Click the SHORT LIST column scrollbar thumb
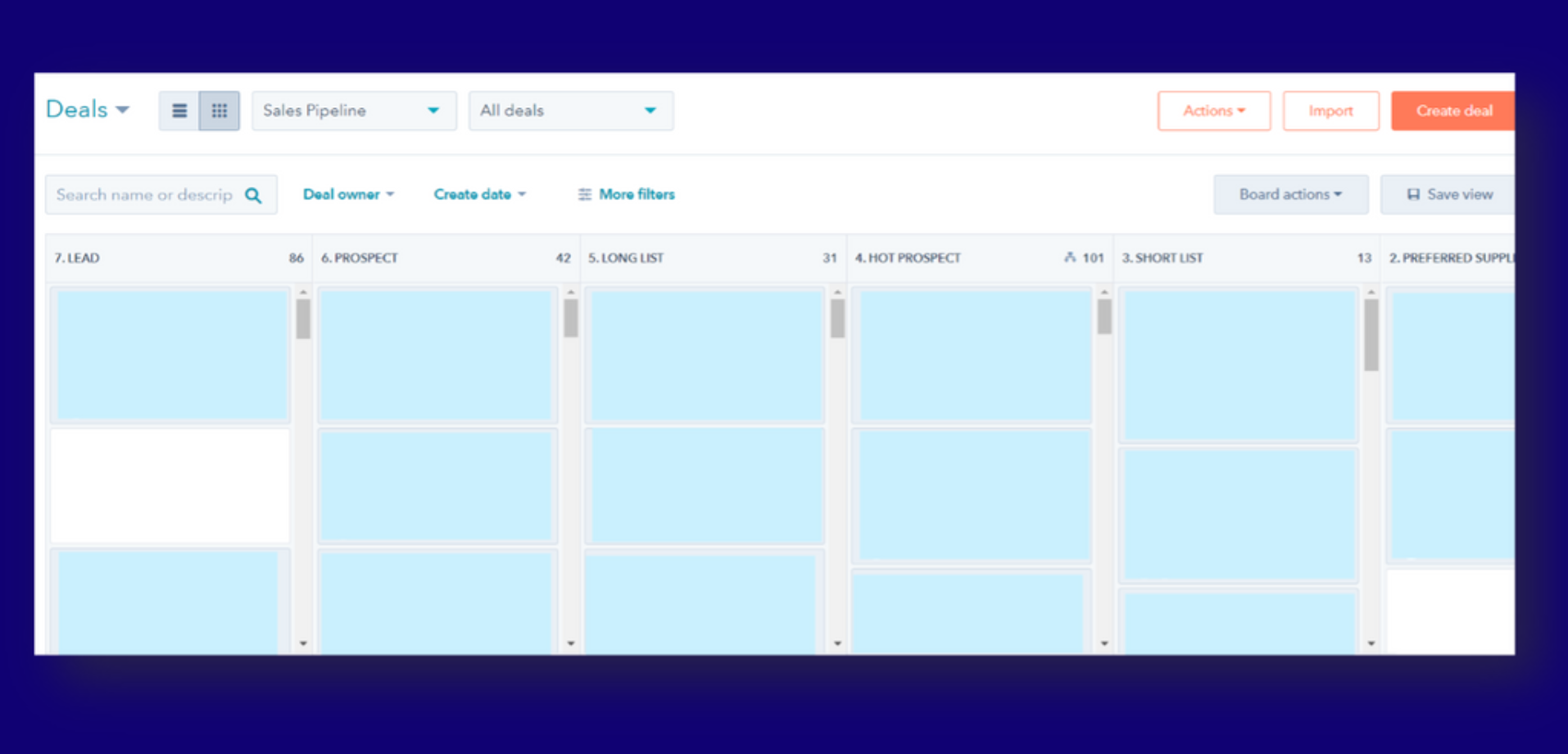Screen dimensions: 1568x754 point(1371,335)
